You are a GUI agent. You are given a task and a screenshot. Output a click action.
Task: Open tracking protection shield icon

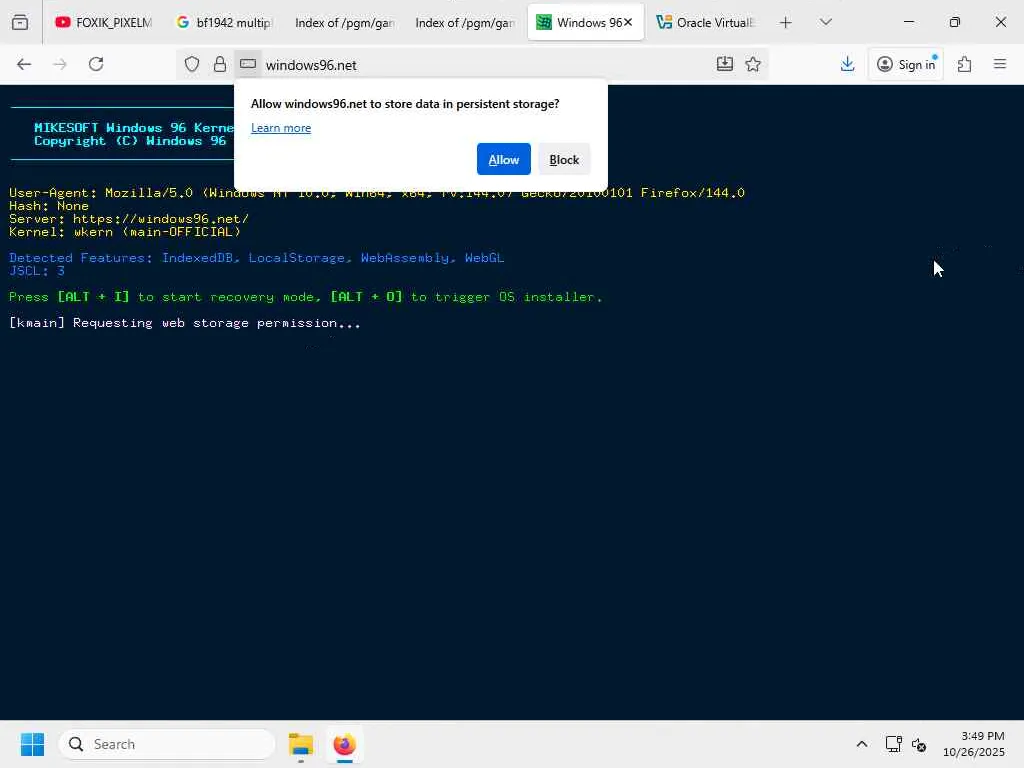point(191,64)
